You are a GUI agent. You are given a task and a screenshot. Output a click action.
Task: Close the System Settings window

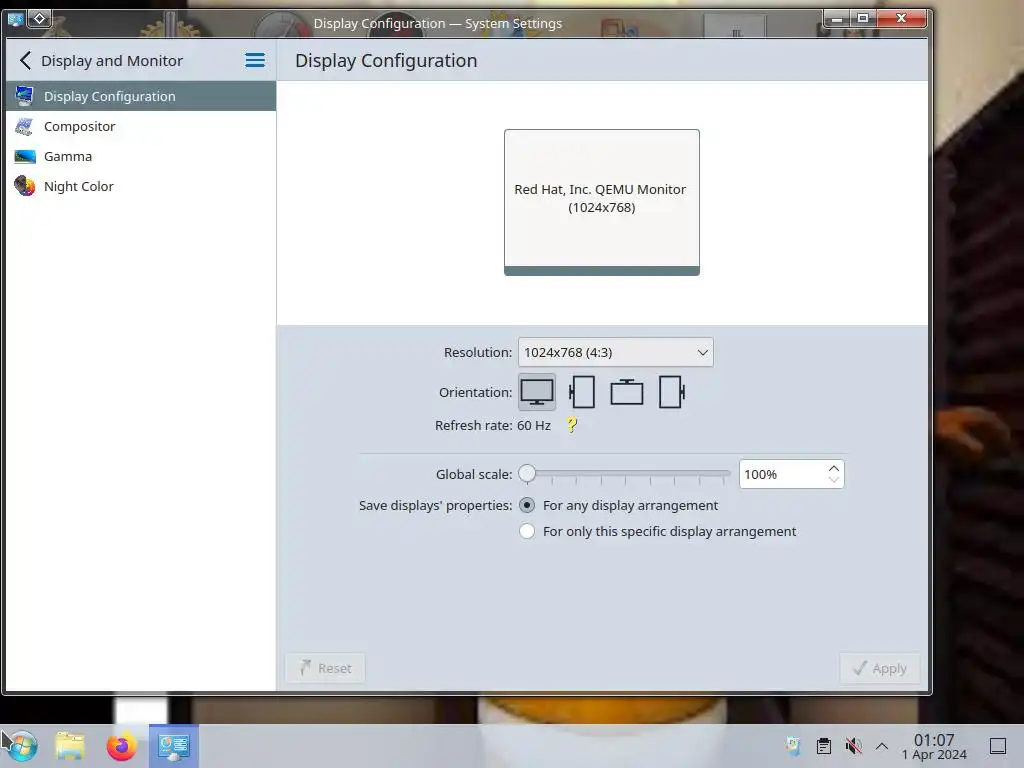point(901,18)
